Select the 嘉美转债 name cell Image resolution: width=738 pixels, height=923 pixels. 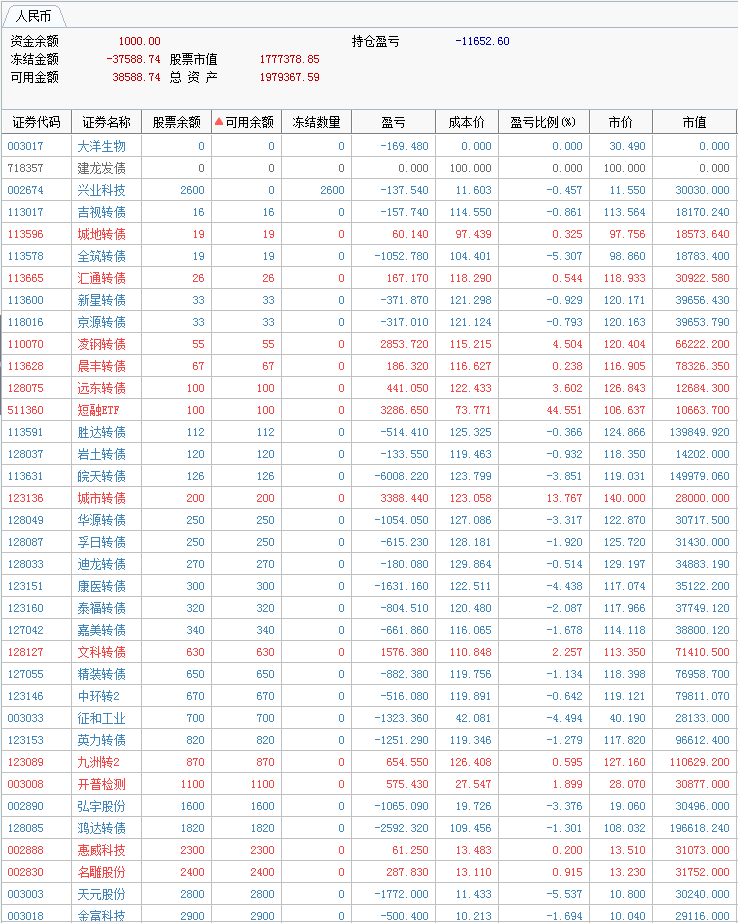click(x=102, y=630)
